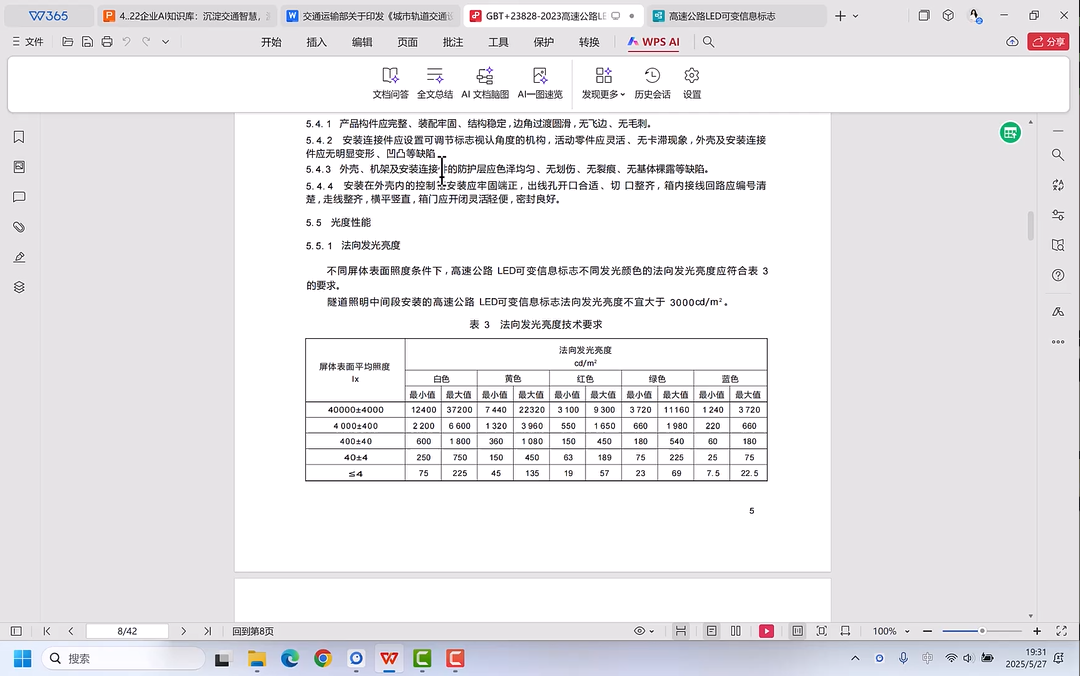Screen dimensions: 1080x676
Task: Switch to the 批注 ribbon tab
Action: click(x=453, y=42)
